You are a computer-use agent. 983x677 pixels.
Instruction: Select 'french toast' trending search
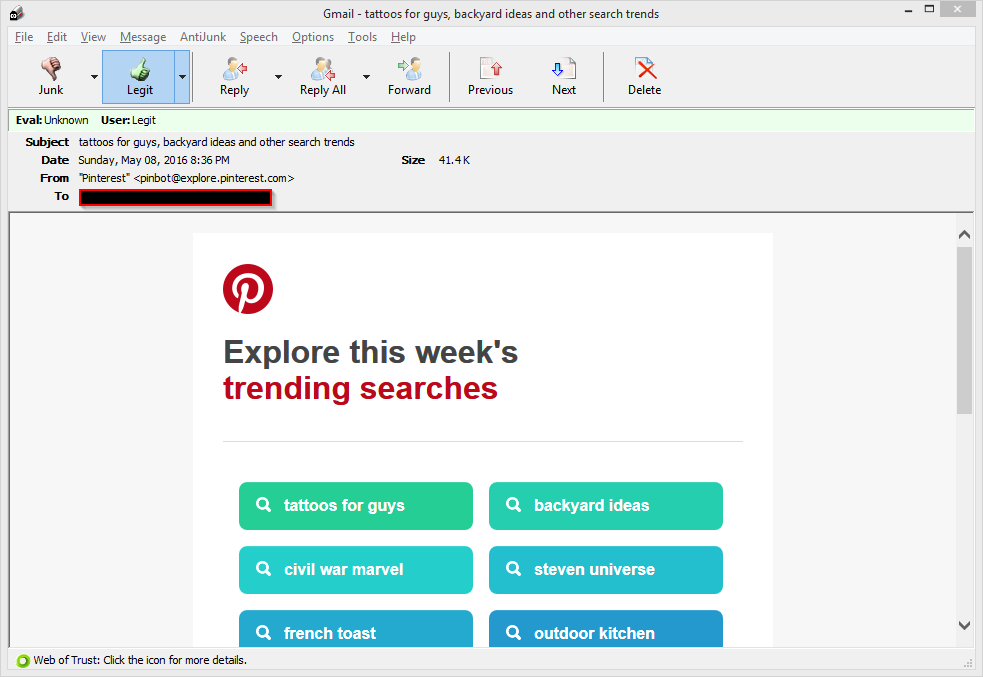point(355,629)
